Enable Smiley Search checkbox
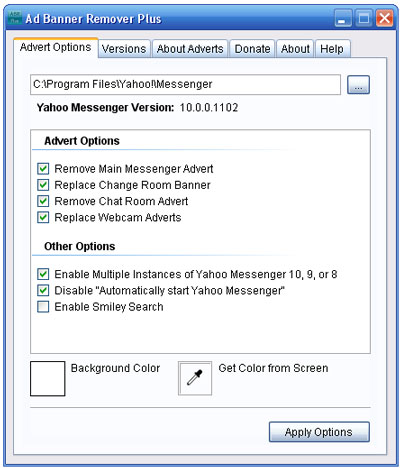The width and height of the screenshot is (400, 468). (43, 307)
